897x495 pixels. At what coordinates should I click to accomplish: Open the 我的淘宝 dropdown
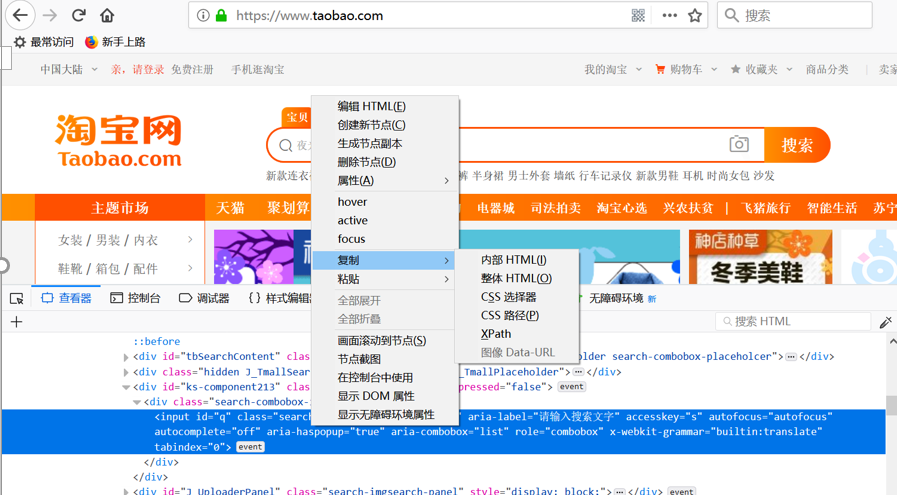[613, 69]
